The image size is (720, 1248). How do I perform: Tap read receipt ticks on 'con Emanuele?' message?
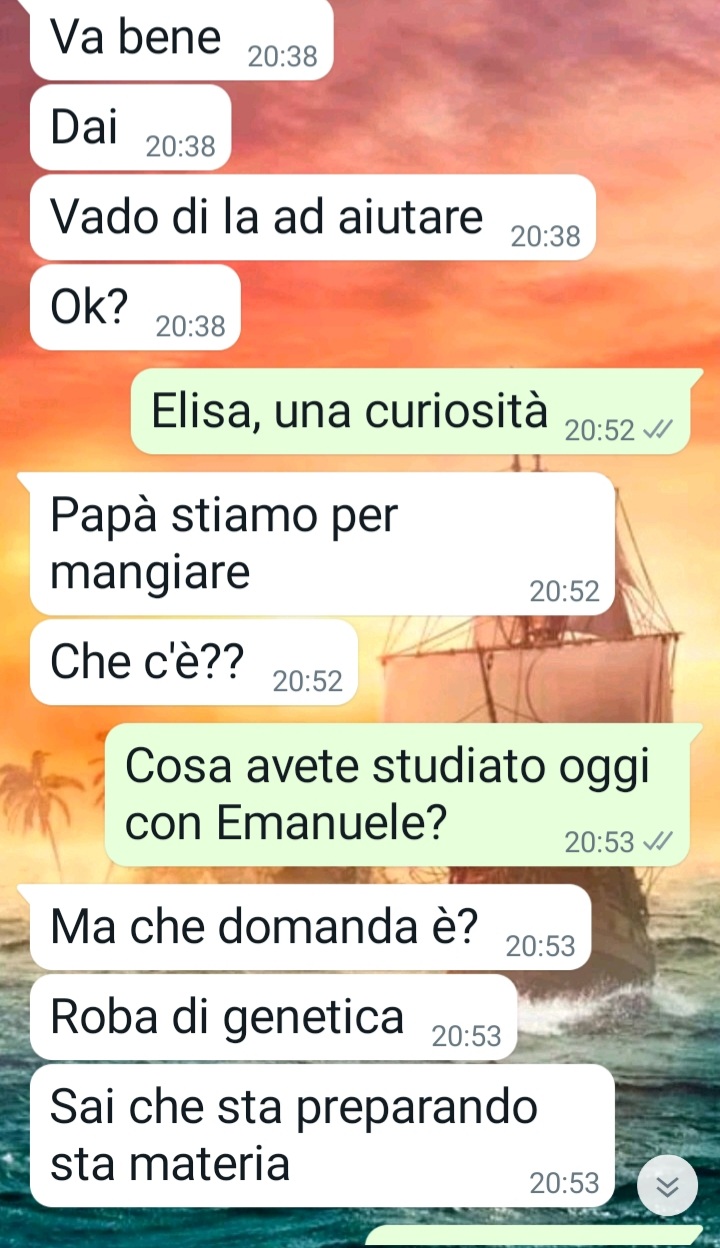coord(657,843)
